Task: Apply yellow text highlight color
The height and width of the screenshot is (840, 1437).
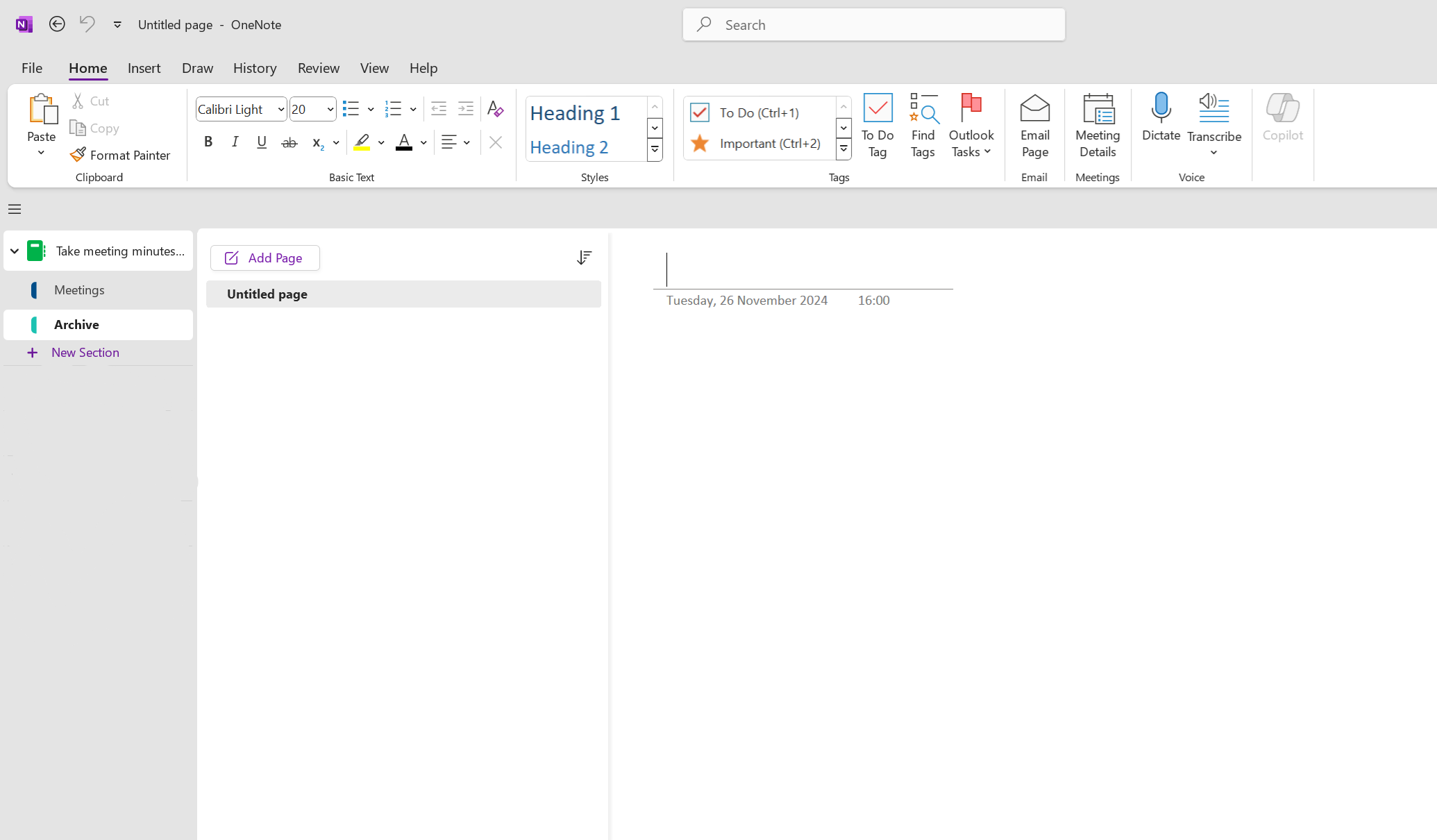Action: (x=362, y=142)
